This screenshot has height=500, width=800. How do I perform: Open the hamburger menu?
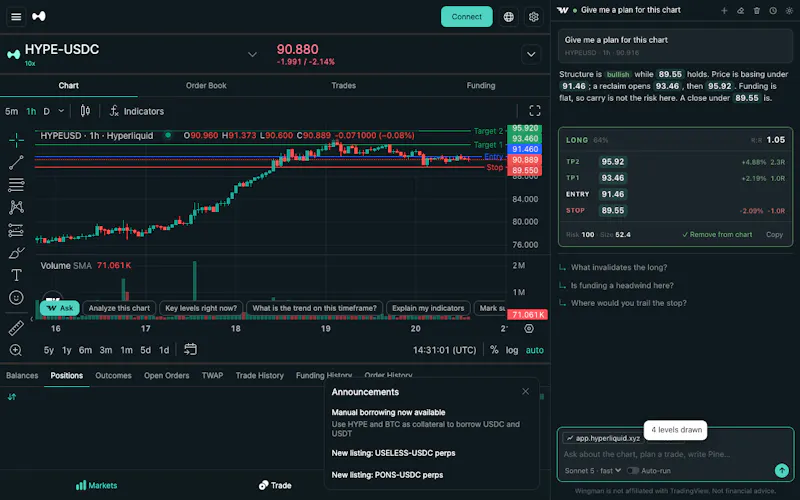(16, 17)
